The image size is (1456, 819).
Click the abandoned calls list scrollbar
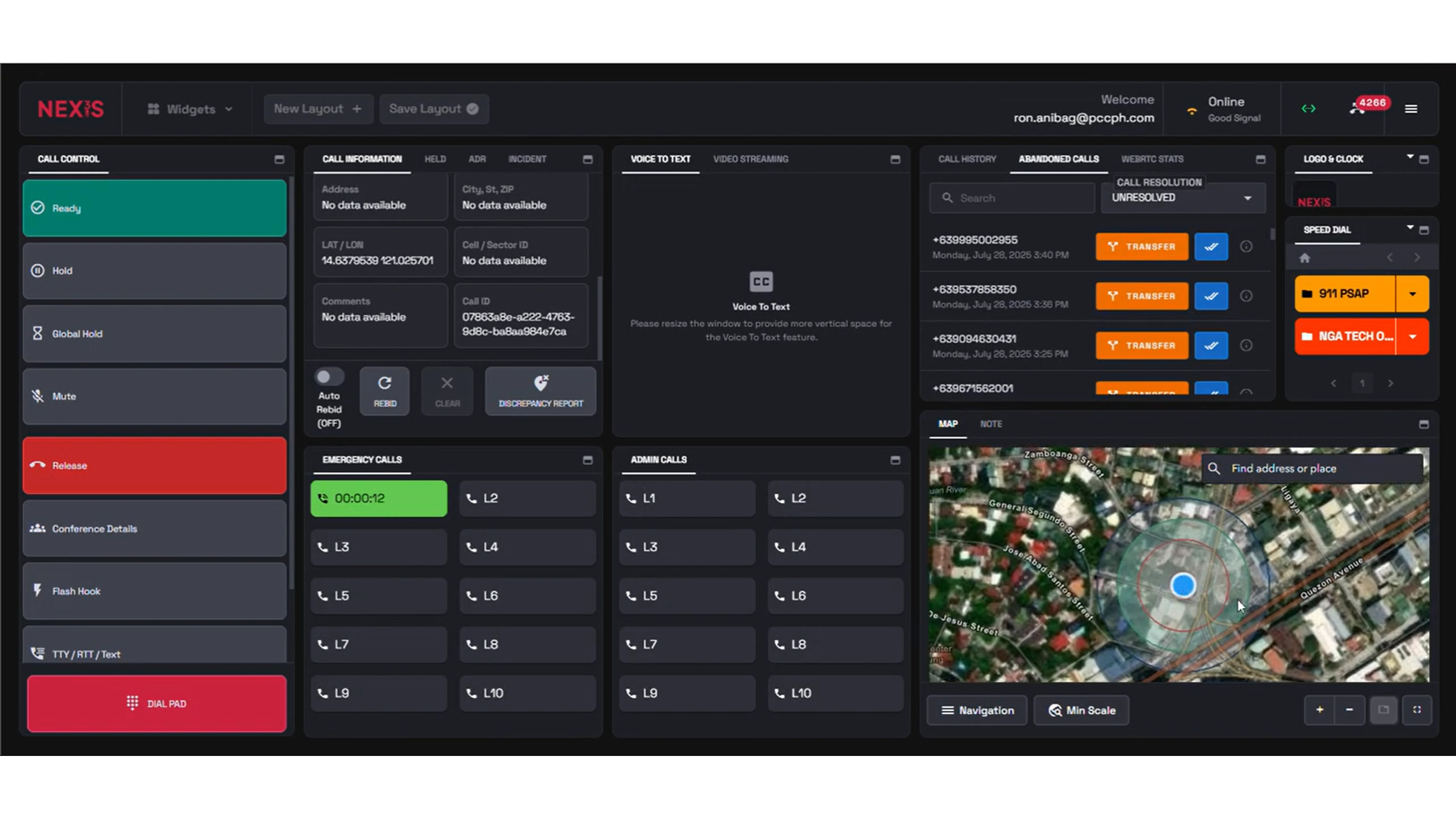[x=1272, y=234]
